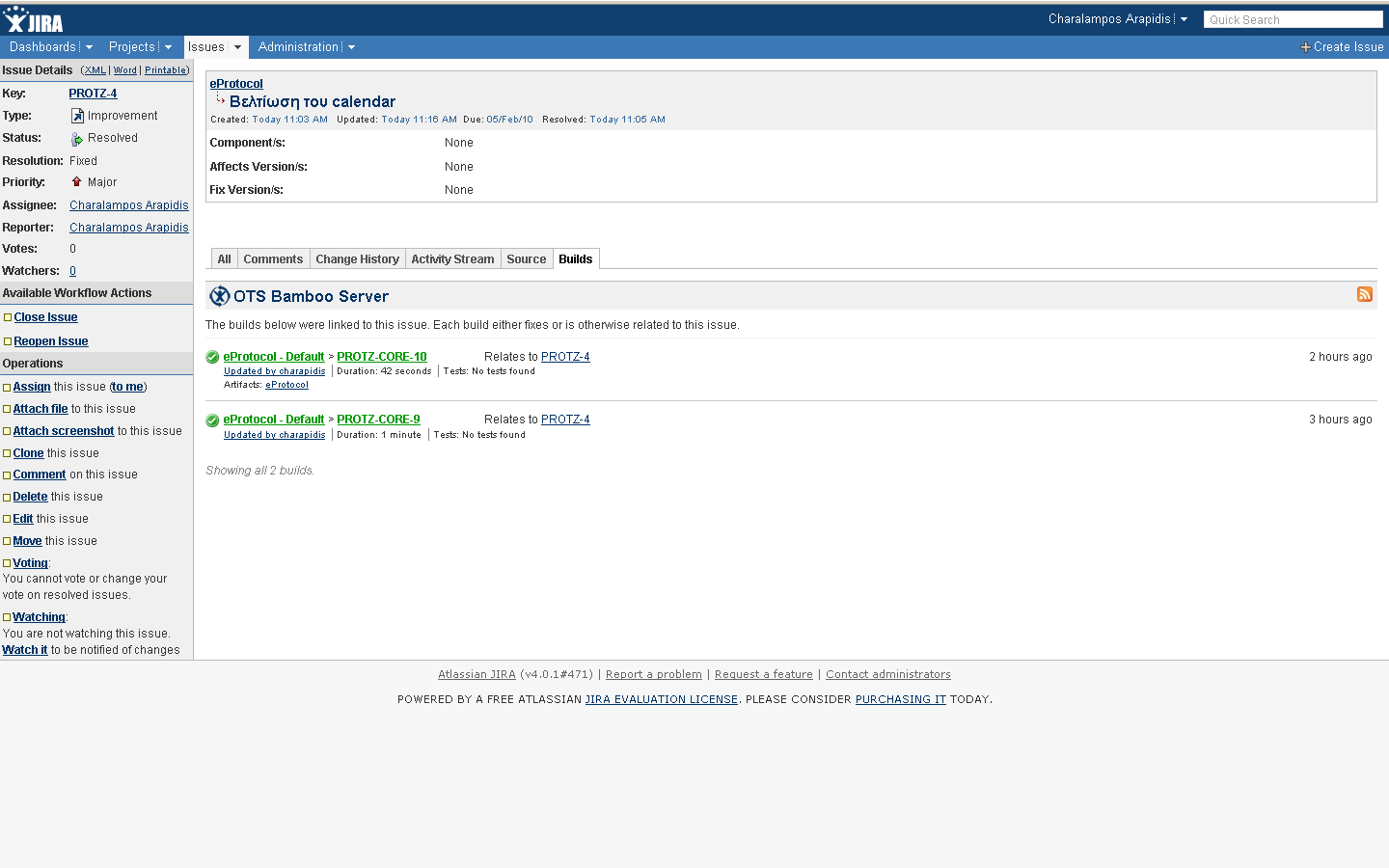Open the Issues dropdown arrow
The width and height of the screenshot is (1389, 868).
pyautogui.click(x=237, y=46)
